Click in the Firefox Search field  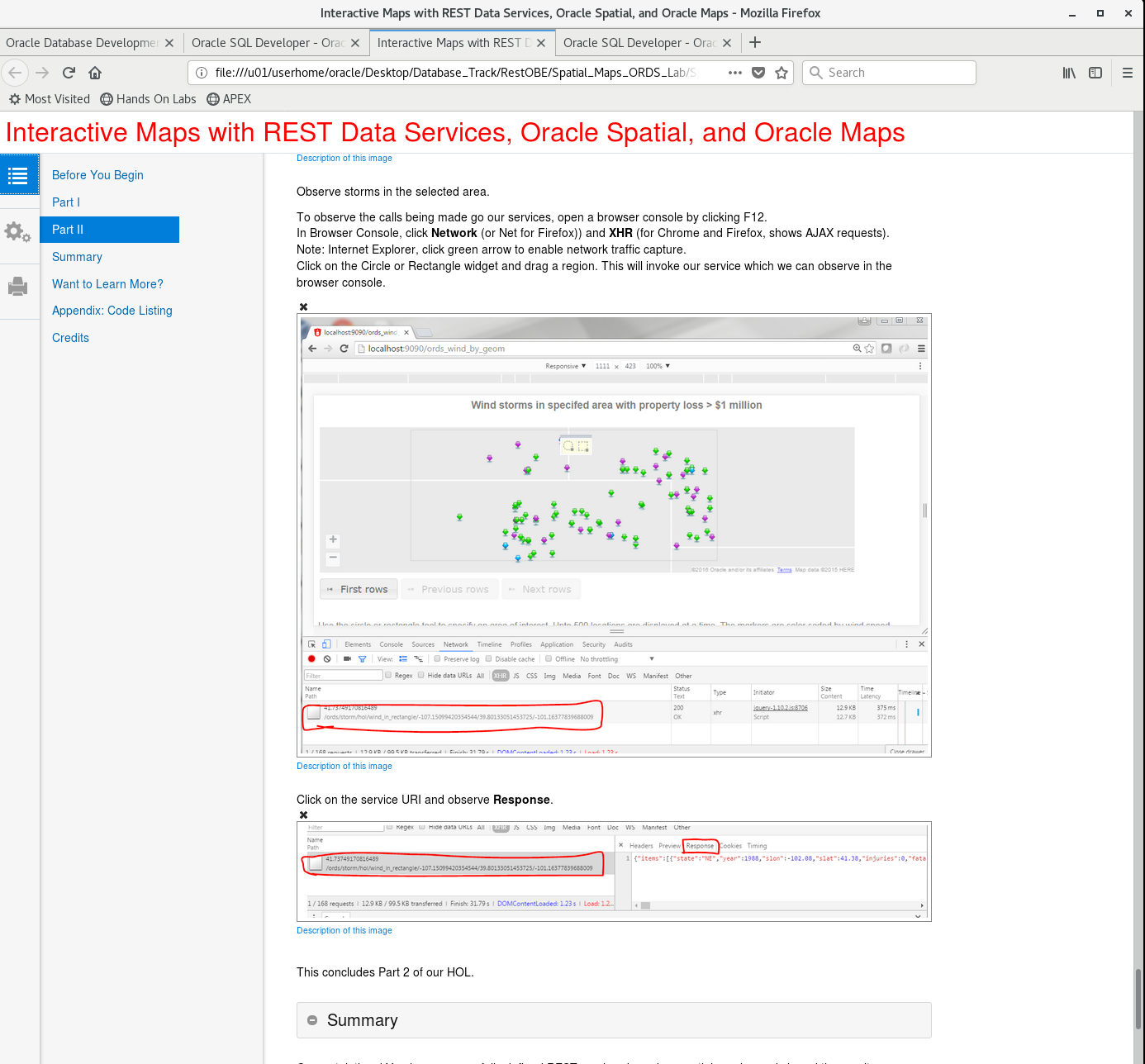[889, 73]
